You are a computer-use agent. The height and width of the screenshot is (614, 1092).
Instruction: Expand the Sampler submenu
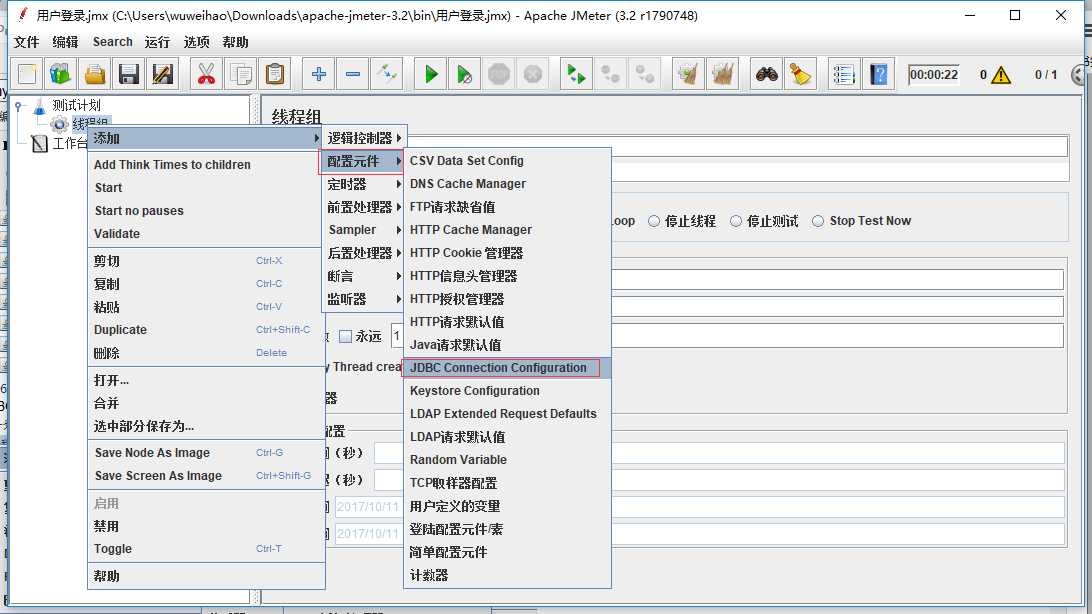click(363, 230)
